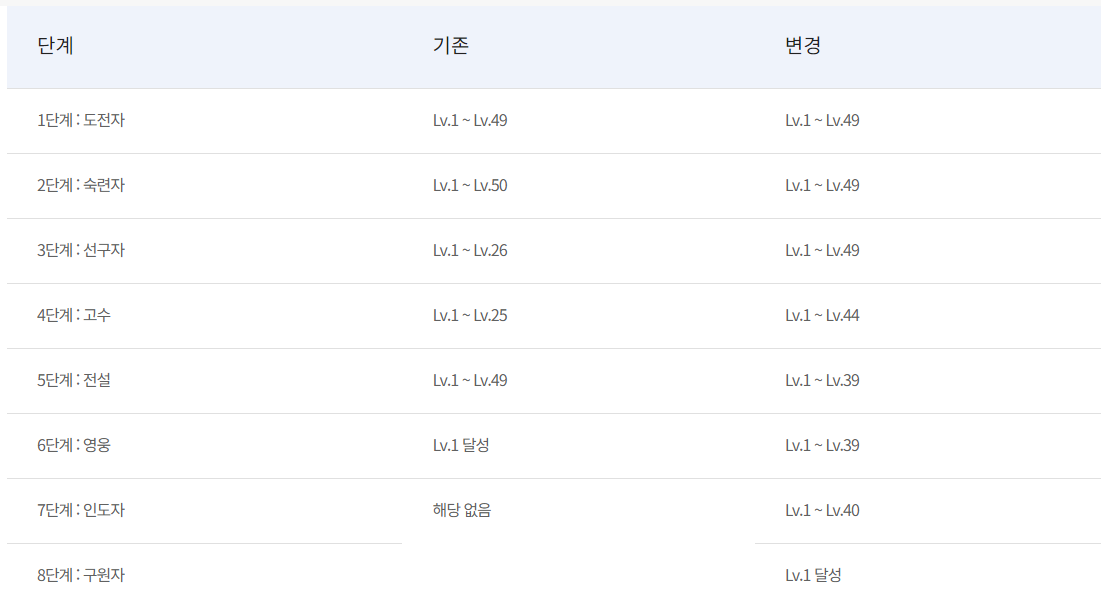Select the 1단계 : 도전자 row label
Image resolution: width=1101 pixels, height=596 pixels.
(x=81, y=120)
